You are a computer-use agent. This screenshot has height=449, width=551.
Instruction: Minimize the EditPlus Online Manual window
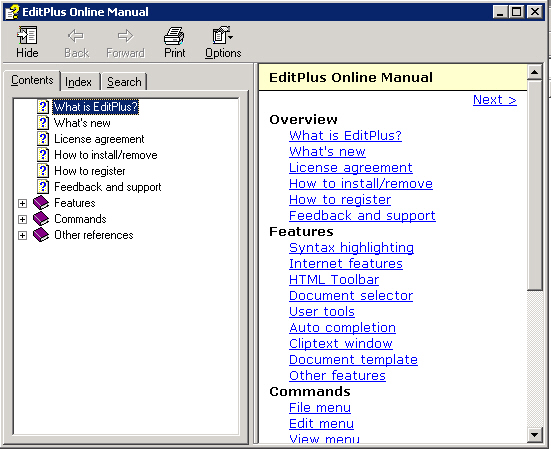[x=500, y=12]
